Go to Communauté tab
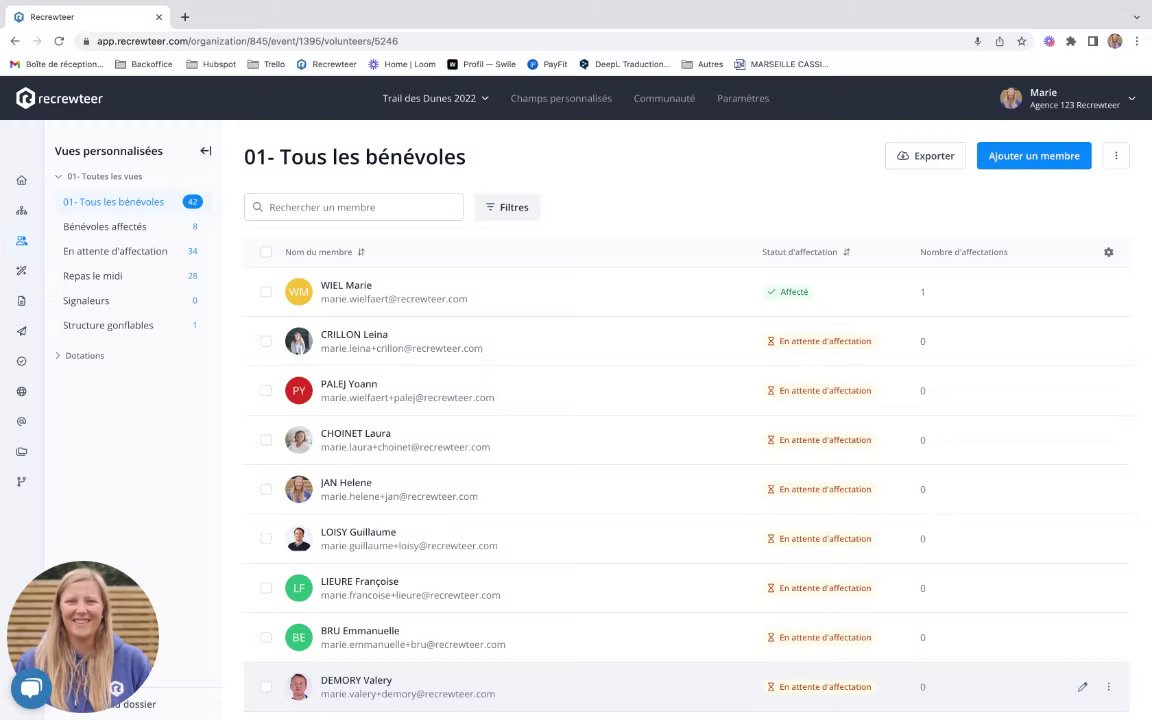1152x720 pixels. pos(664,98)
